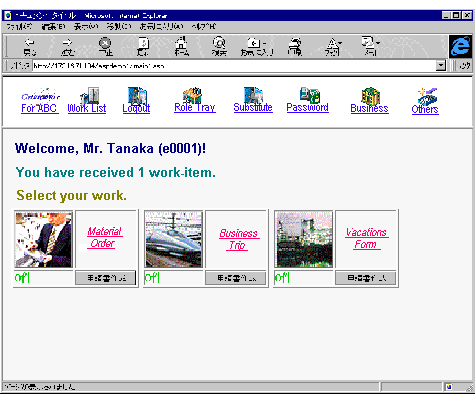The image size is (476, 394).
Task: Open the Password link
Action: [308, 107]
